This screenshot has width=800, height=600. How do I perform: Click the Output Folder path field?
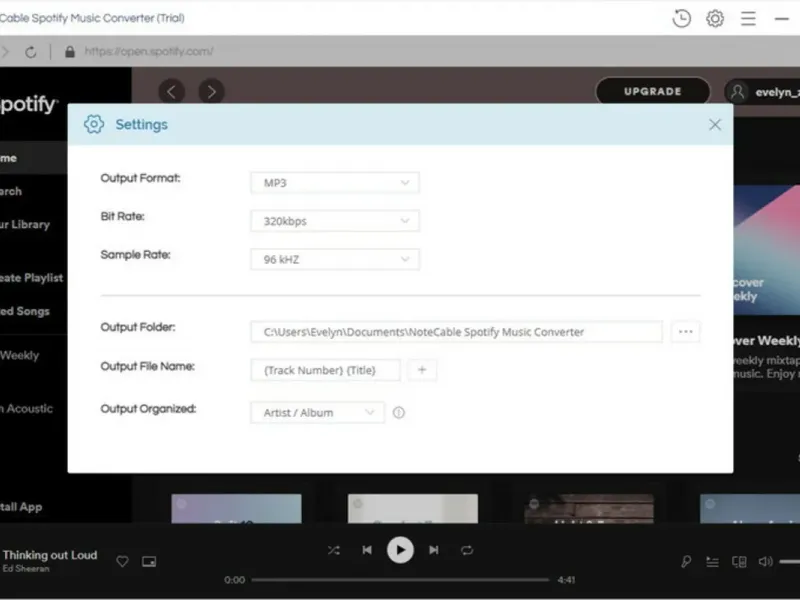456,332
